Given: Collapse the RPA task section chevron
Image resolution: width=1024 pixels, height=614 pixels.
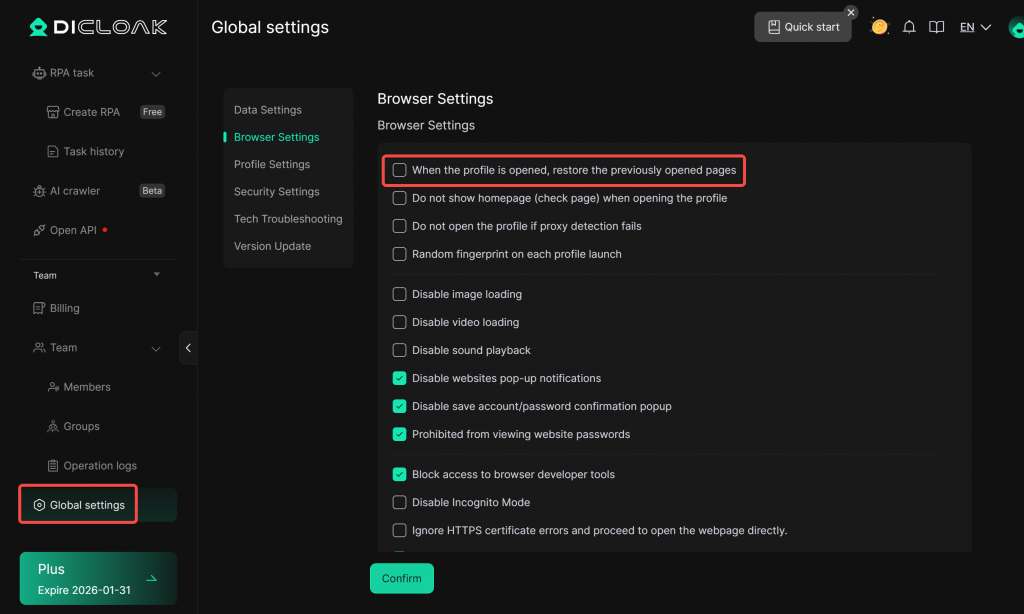Looking at the screenshot, I should (156, 73).
